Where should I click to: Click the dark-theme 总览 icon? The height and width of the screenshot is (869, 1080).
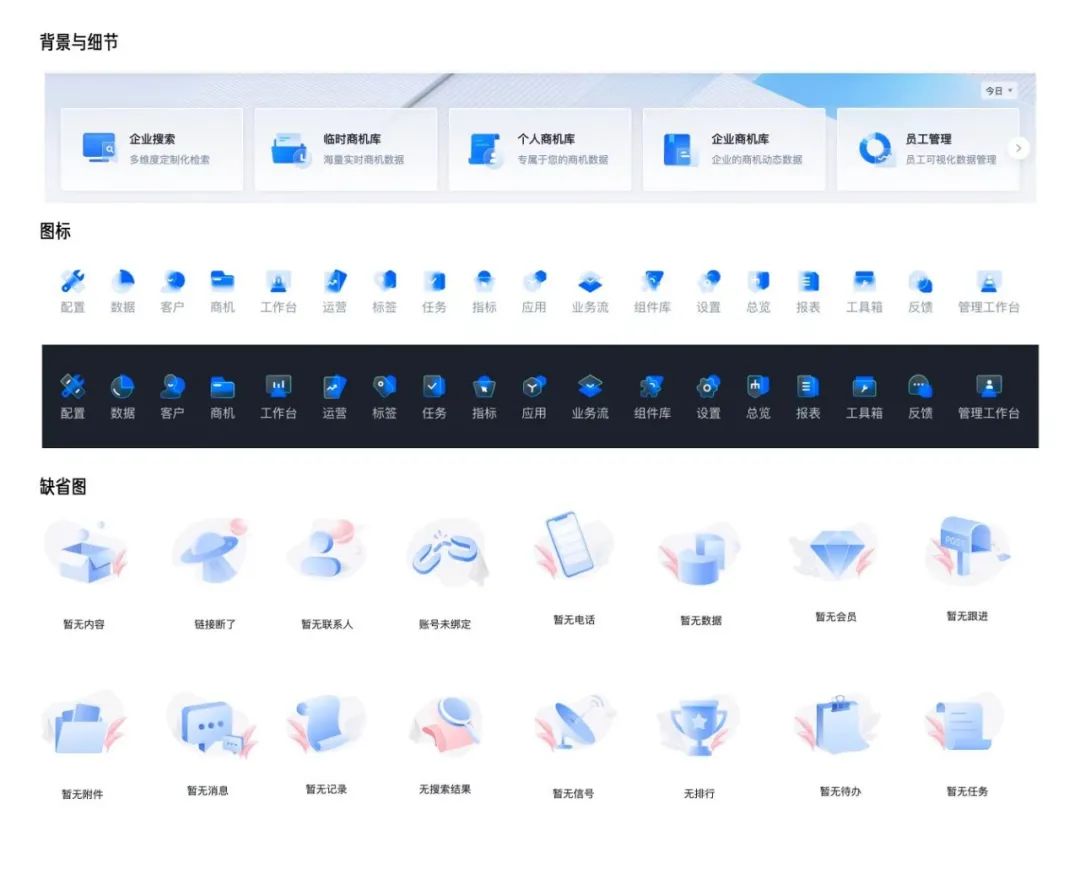click(758, 386)
